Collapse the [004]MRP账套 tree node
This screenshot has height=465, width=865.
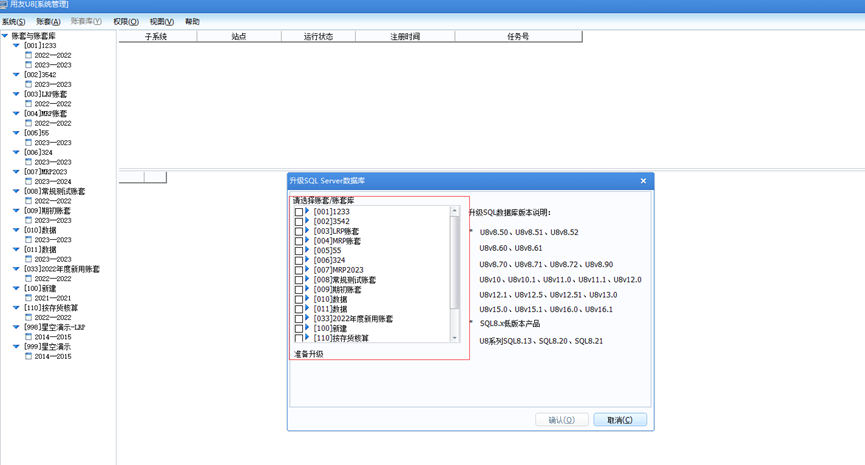point(16,113)
